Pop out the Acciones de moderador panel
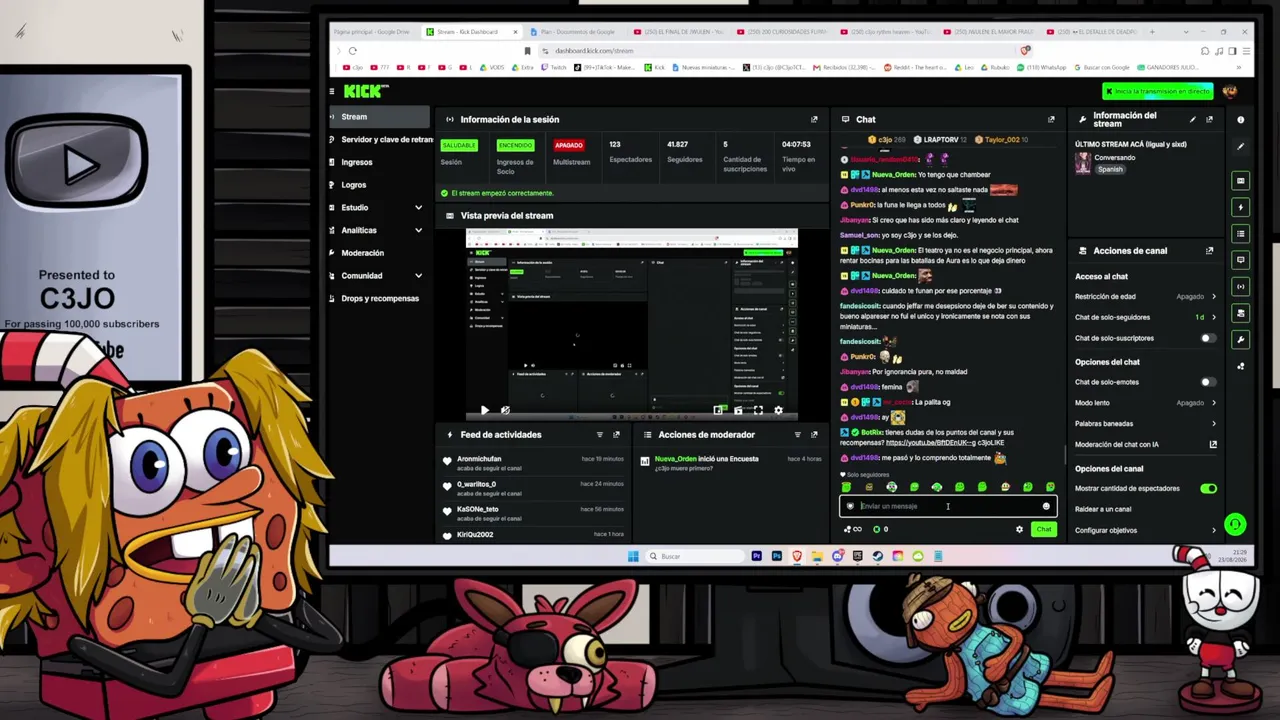The image size is (1280, 720). point(814,435)
